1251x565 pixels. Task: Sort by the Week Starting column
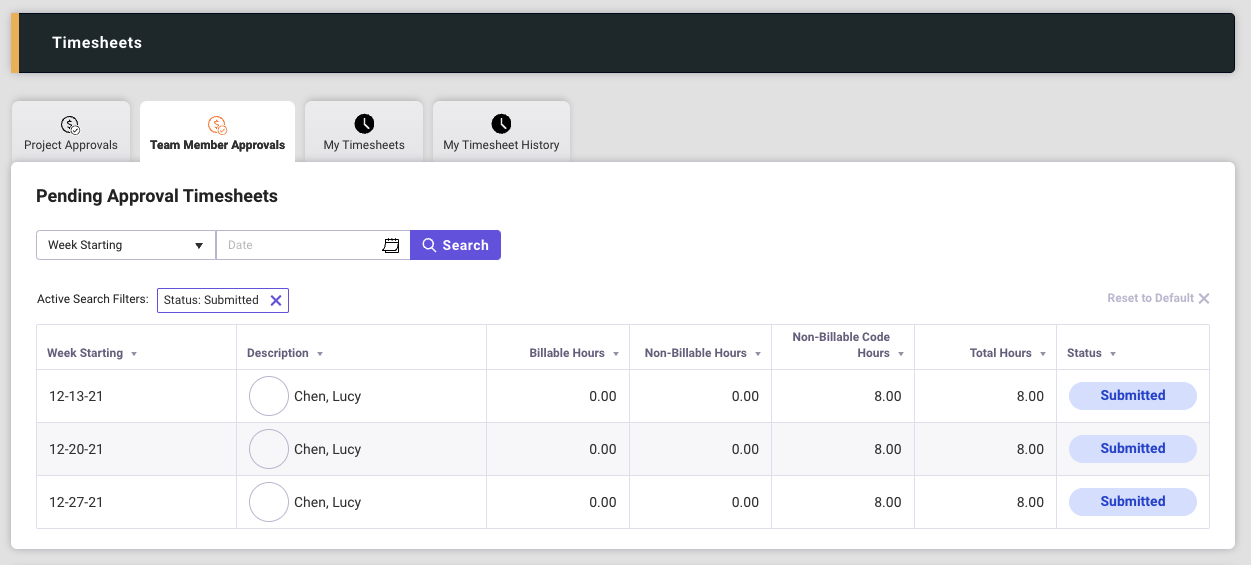pyautogui.click(x=91, y=353)
